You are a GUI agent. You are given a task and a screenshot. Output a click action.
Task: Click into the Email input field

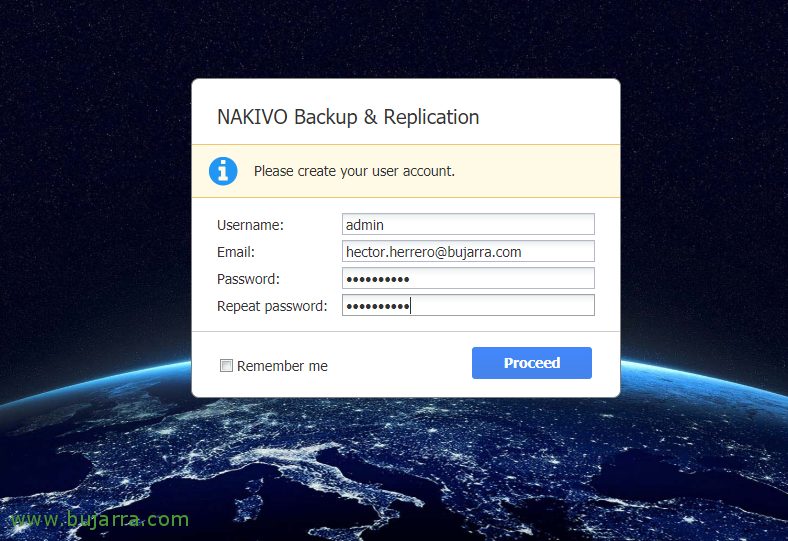468,252
